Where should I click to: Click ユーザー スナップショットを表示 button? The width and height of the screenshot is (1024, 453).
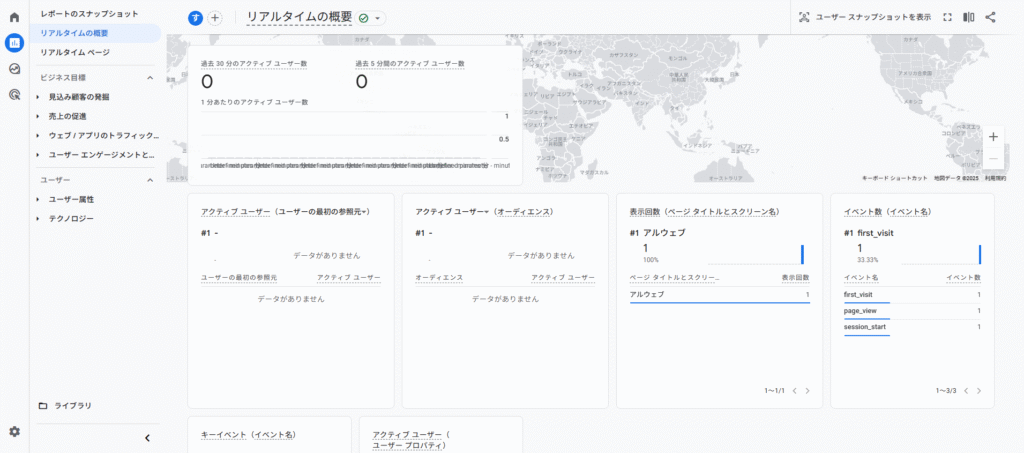[x=865, y=17]
